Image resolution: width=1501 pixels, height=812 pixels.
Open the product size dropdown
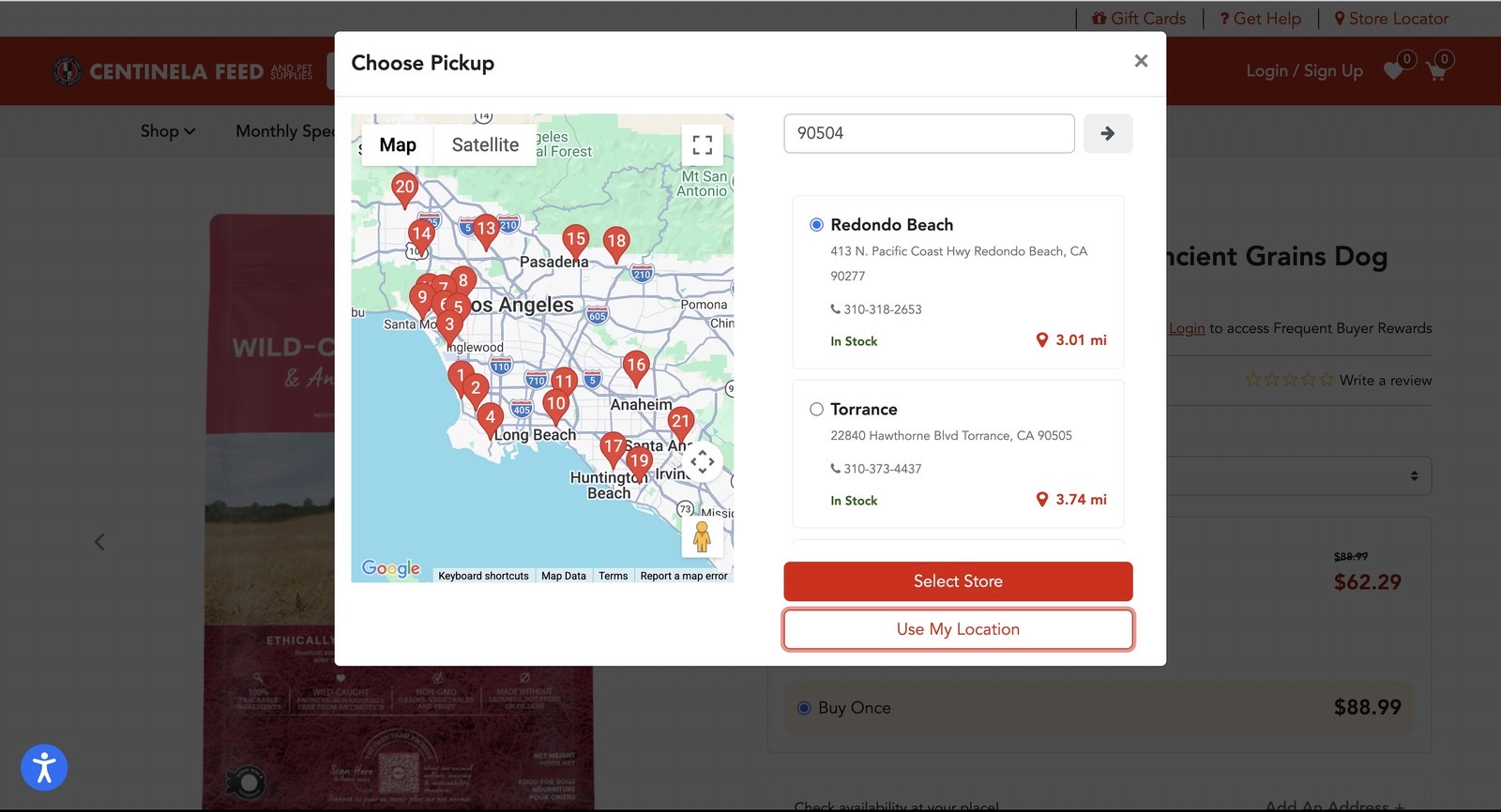pos(1299,476)
